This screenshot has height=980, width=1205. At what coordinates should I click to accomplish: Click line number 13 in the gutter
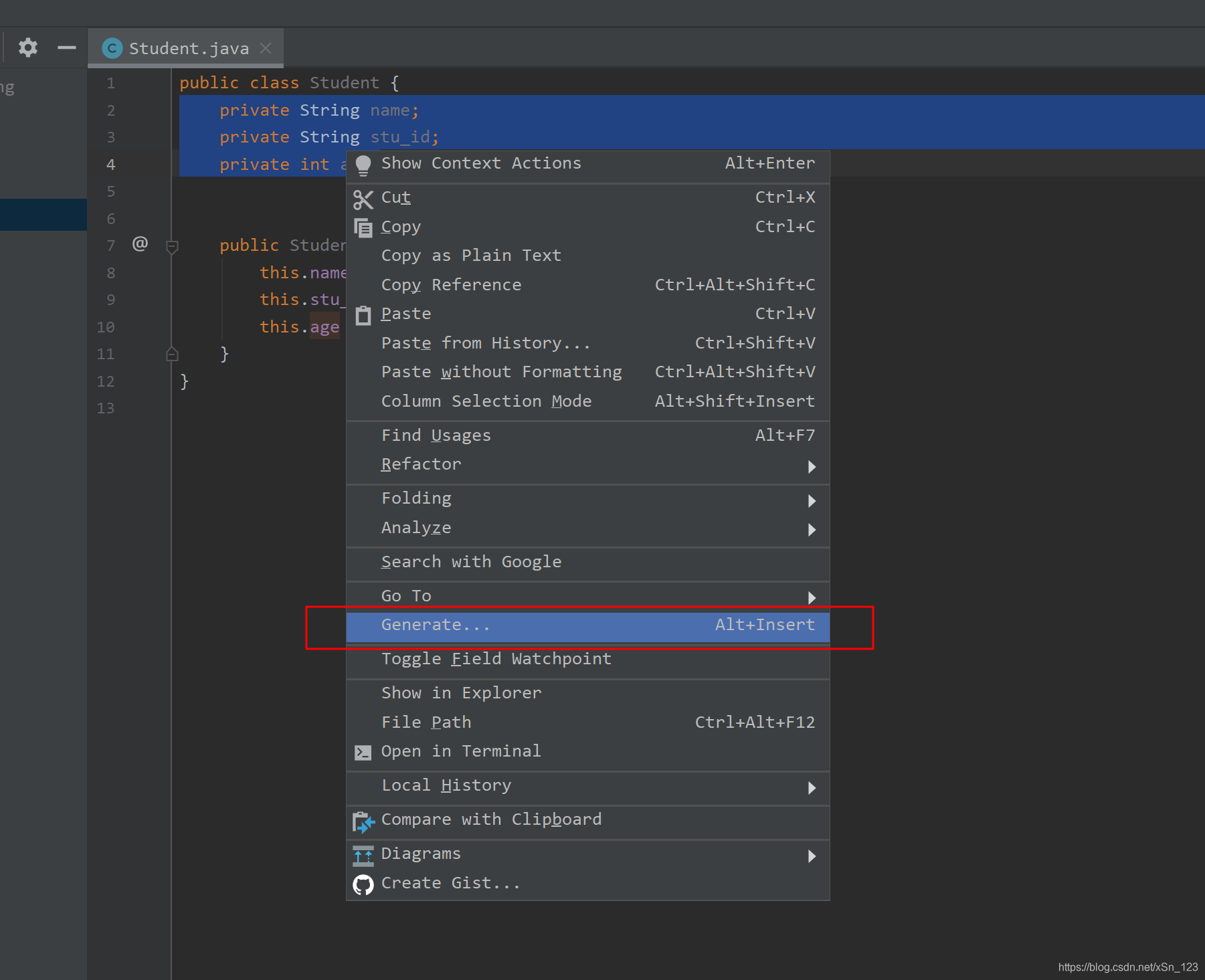click(x=106, y=409)
